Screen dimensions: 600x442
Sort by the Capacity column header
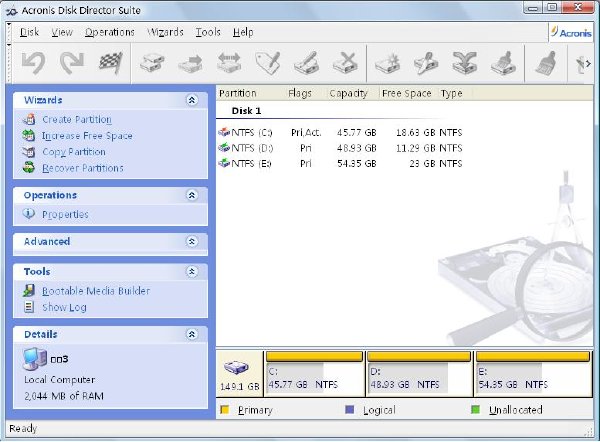click(349, 93)
